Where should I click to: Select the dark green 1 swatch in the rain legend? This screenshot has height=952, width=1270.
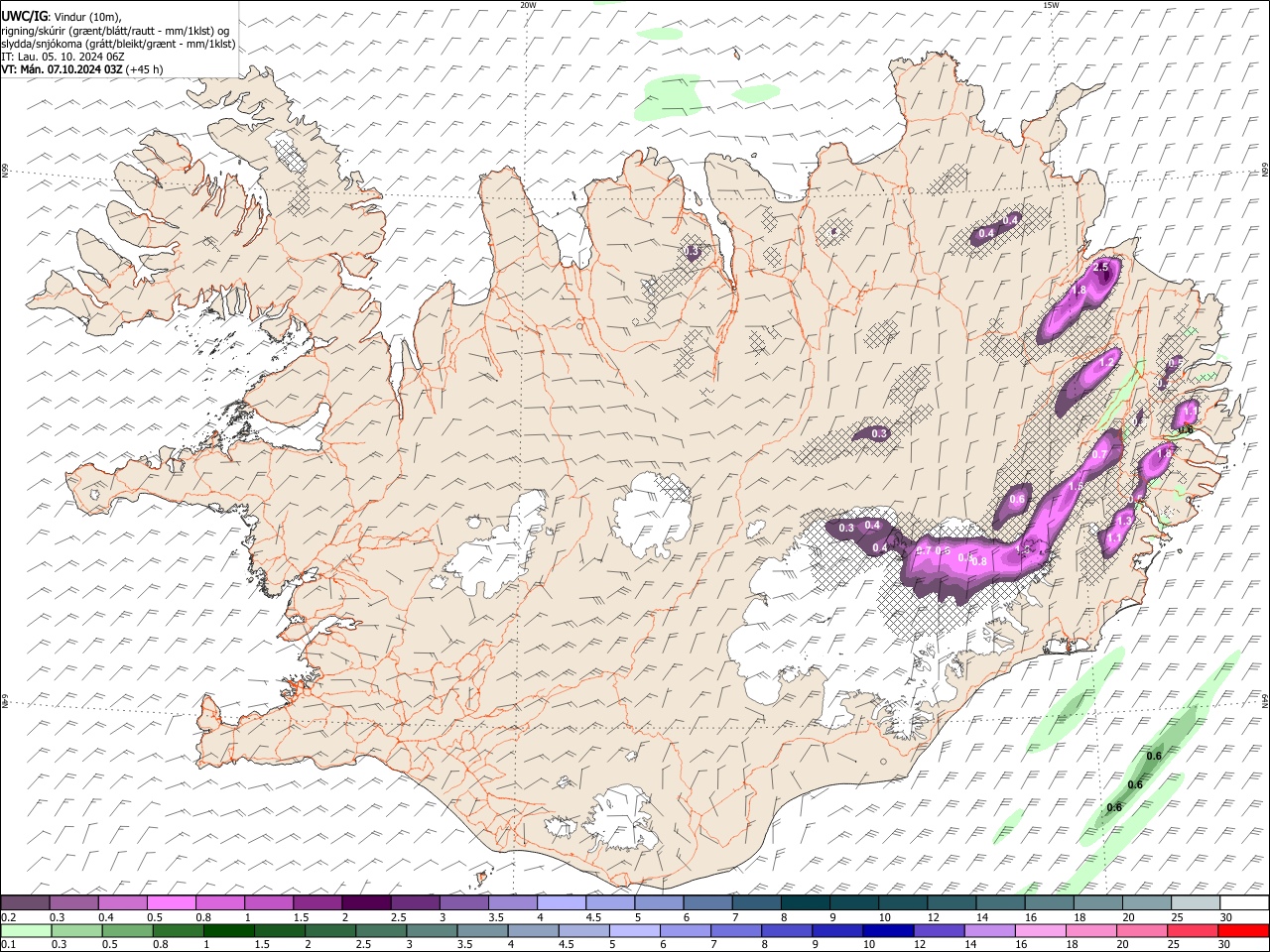pyautogui.click(x=228, y=930)
